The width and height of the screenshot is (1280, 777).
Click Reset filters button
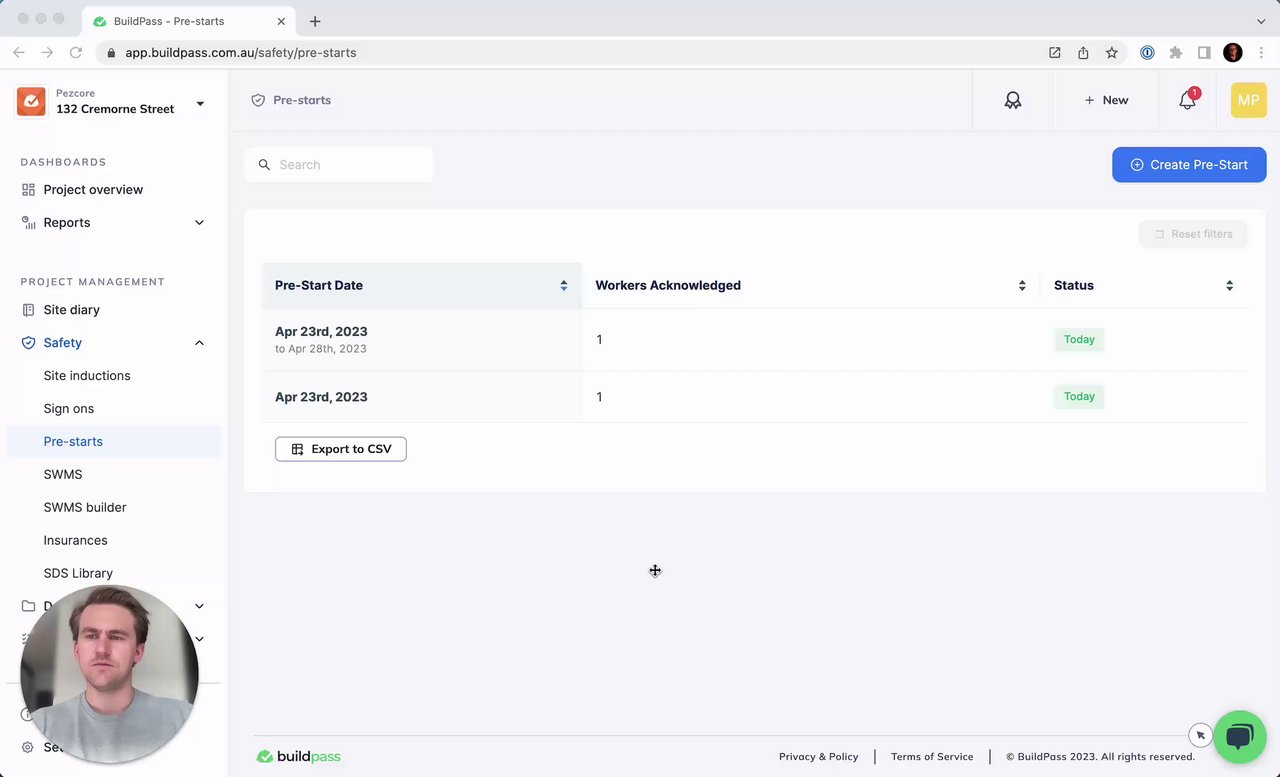coord(1193,234)
